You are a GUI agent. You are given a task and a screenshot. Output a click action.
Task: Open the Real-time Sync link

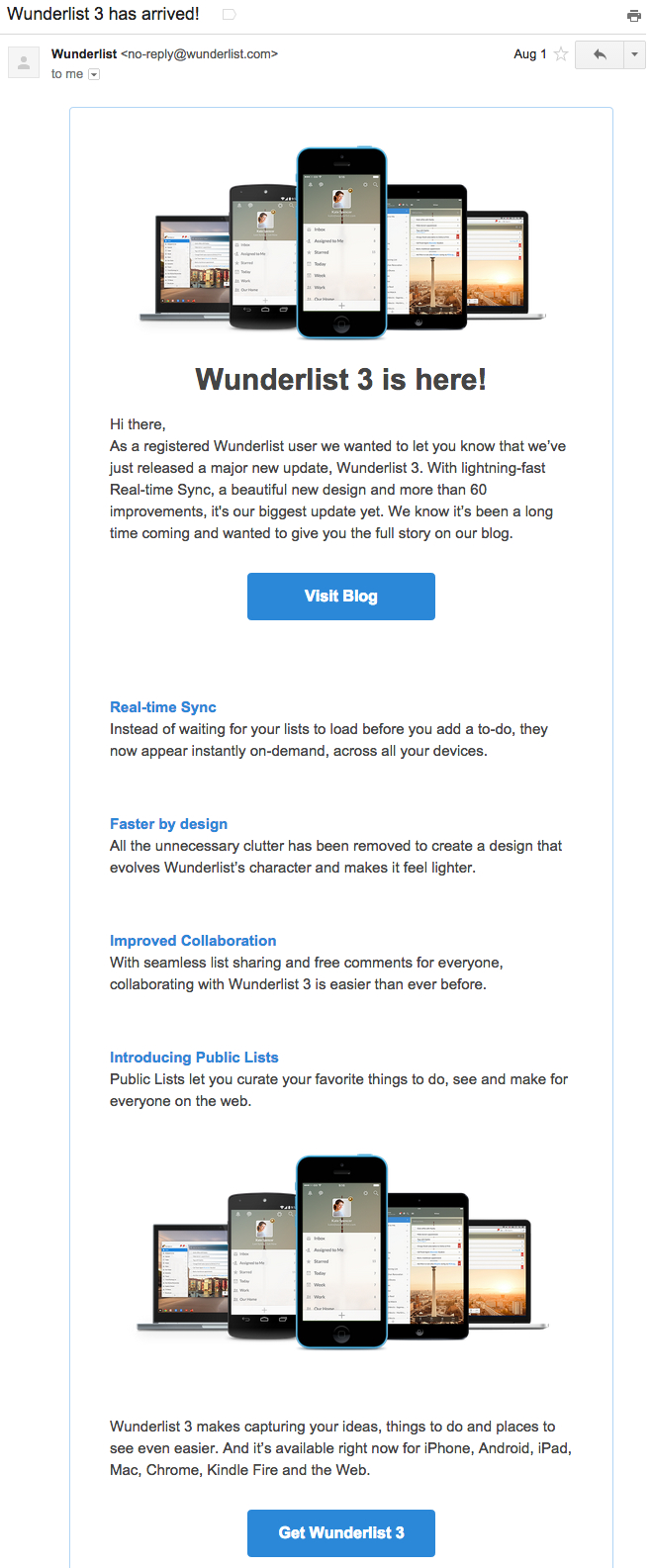click(163, 707)
